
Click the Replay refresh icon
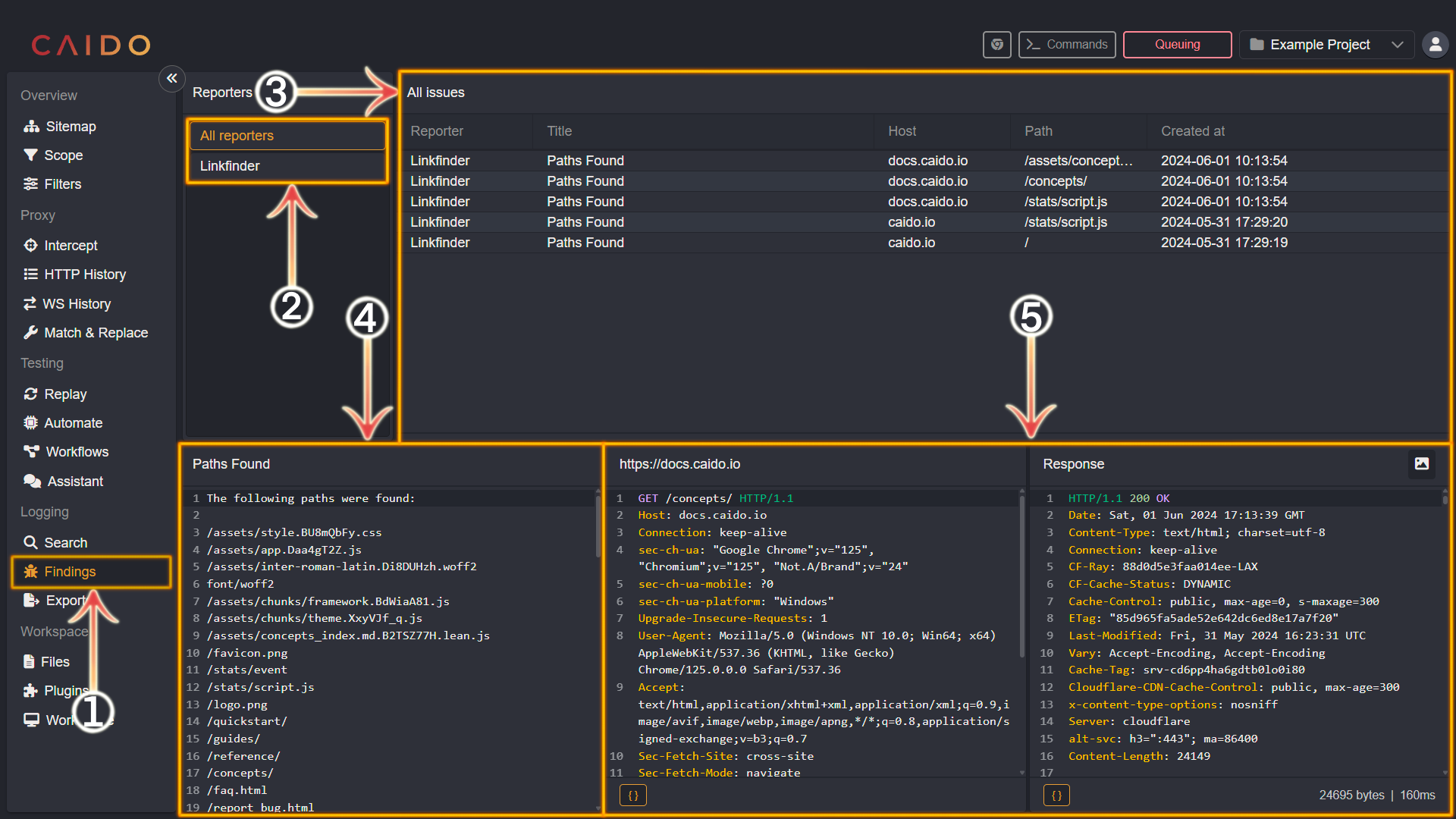(30, 394)
